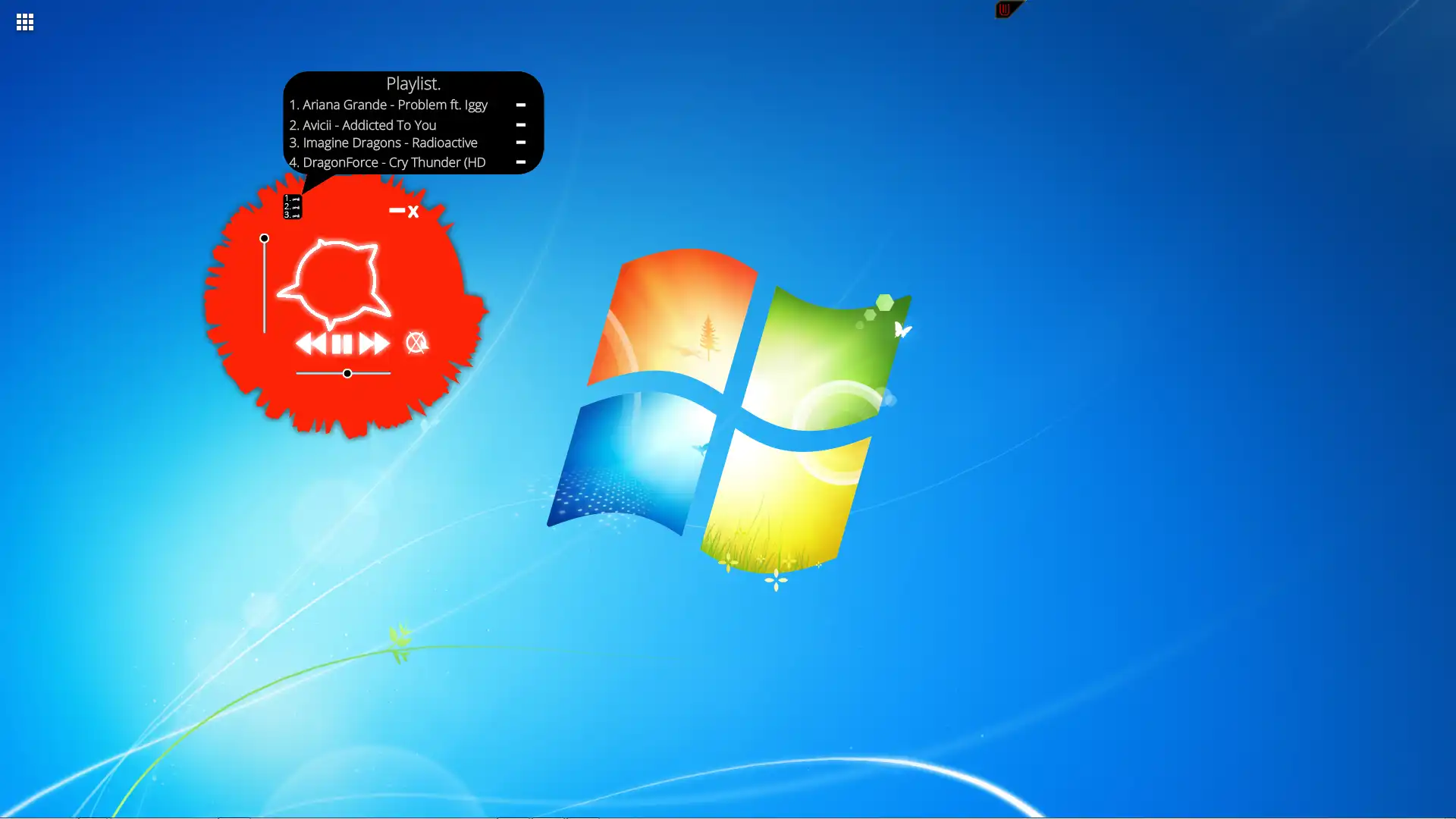Click the Playlist. heading
Viewport: 1456px width, 819px height.
pyautogui.click(x=413, y=84)
